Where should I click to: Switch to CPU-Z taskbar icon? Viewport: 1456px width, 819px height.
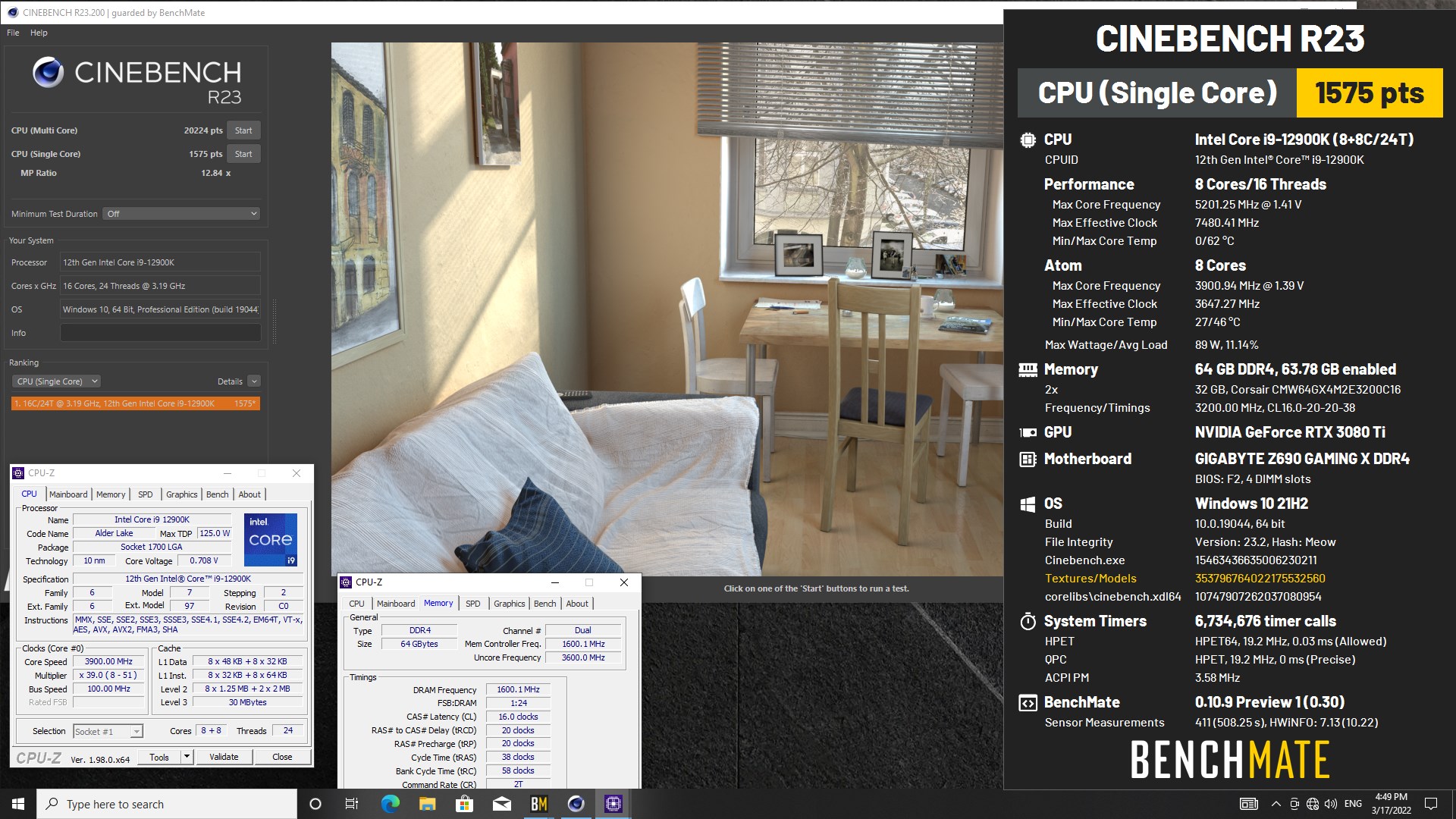[x=613, y=804]
